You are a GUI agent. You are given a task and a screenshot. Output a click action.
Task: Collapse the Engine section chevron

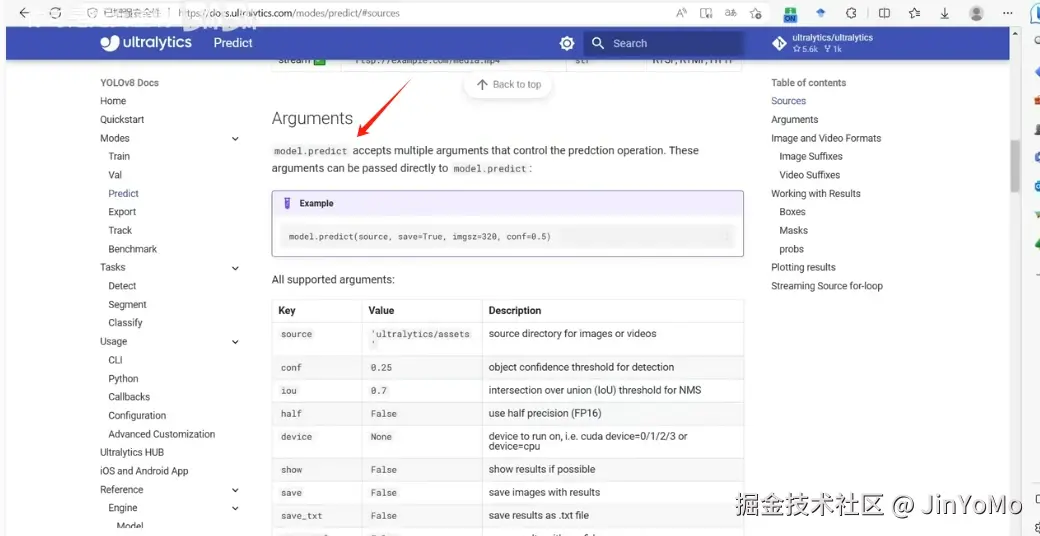tap(235, 508)
